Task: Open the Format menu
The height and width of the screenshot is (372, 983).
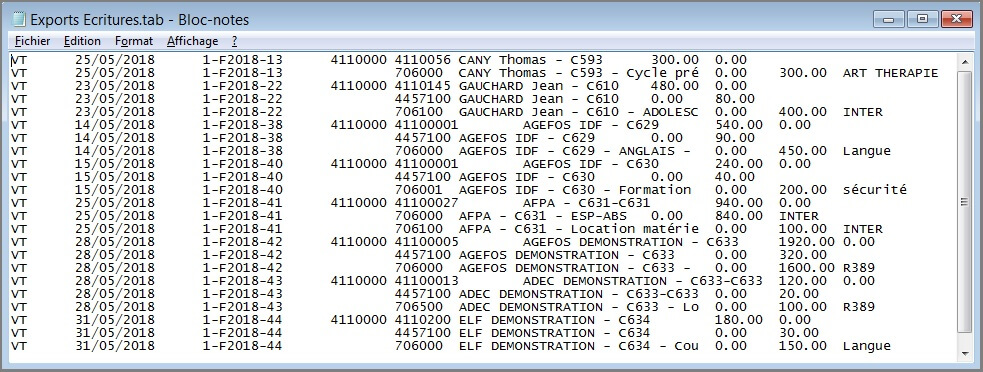Action: tap(134, 41)
